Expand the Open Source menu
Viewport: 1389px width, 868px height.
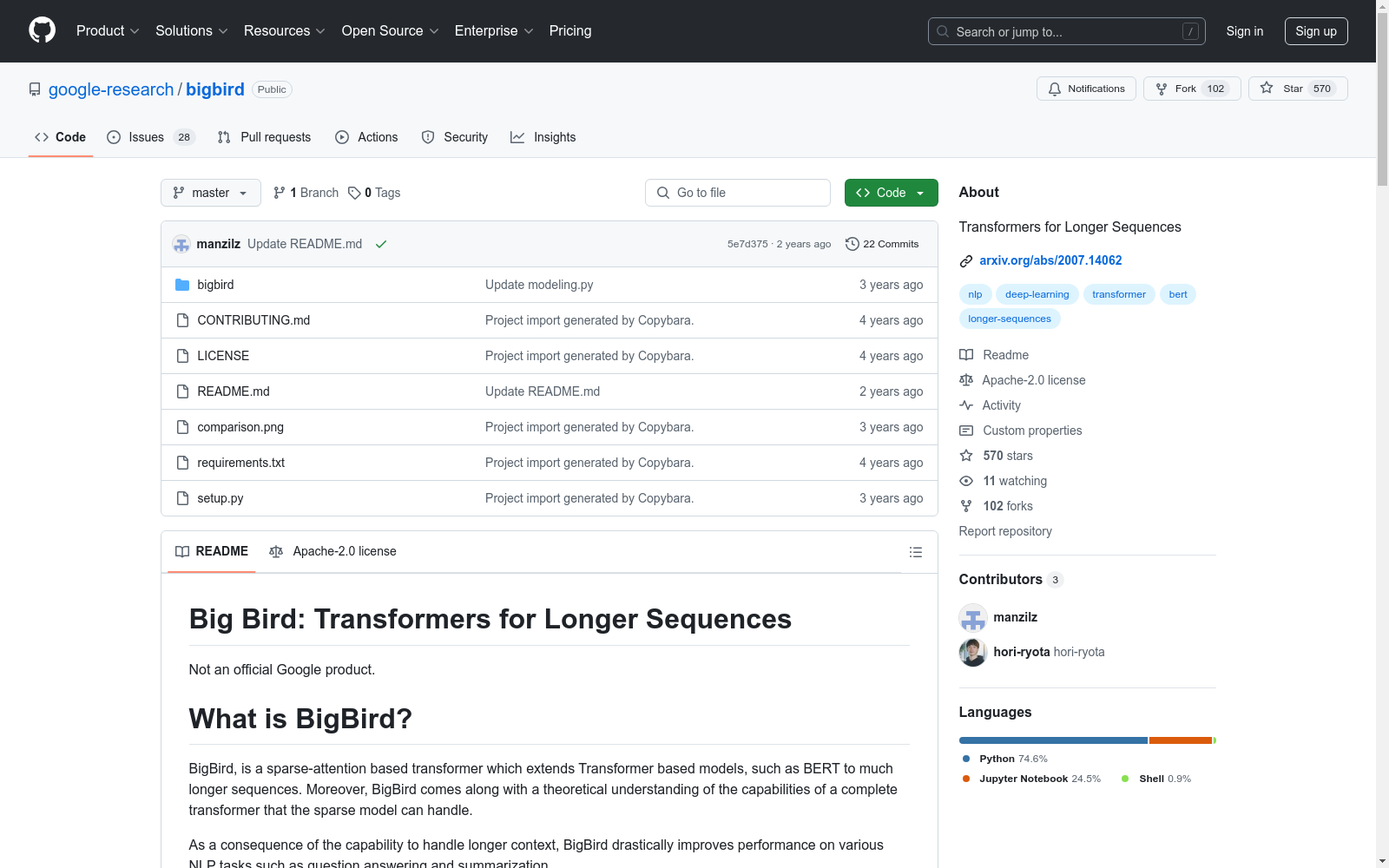click(391, 30)
